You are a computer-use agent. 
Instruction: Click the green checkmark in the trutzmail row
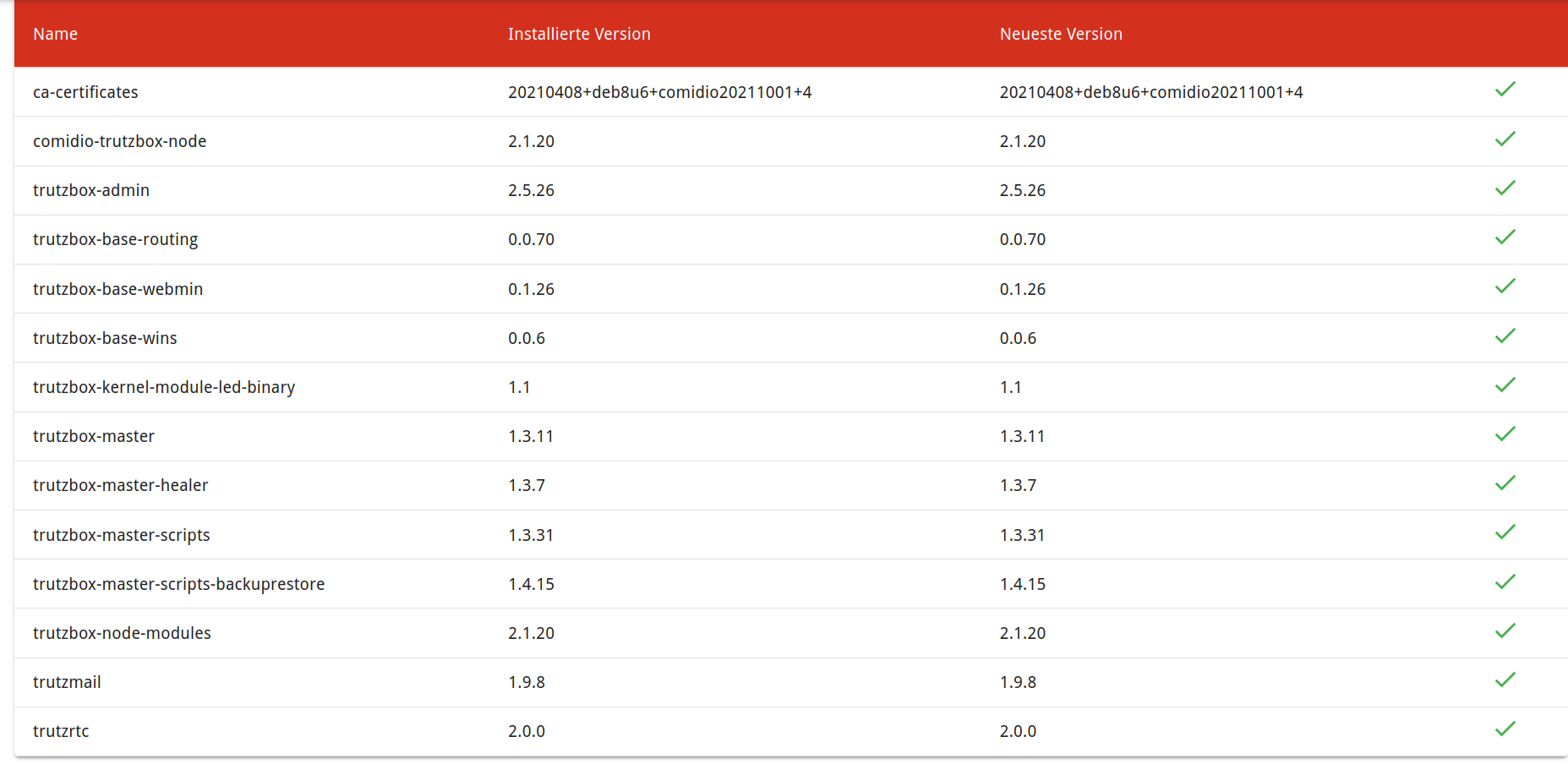(x=1505, y=679)
